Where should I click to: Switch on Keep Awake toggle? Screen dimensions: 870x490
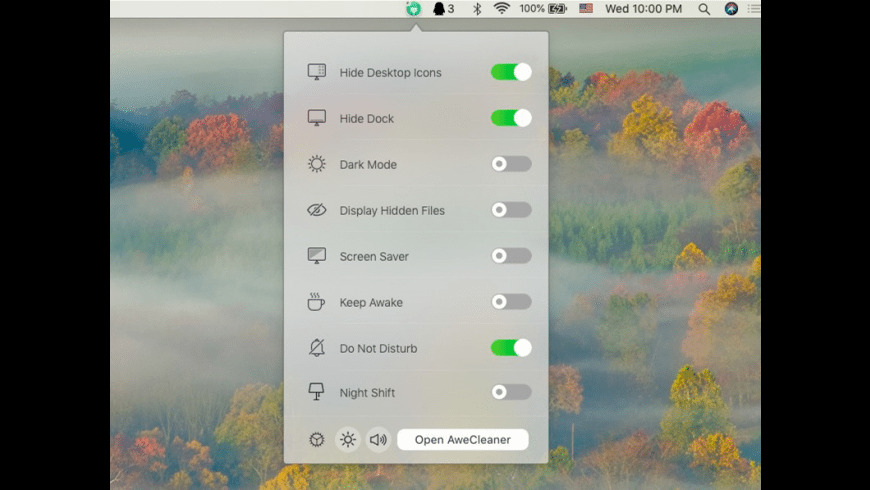(x=511, y=302)
